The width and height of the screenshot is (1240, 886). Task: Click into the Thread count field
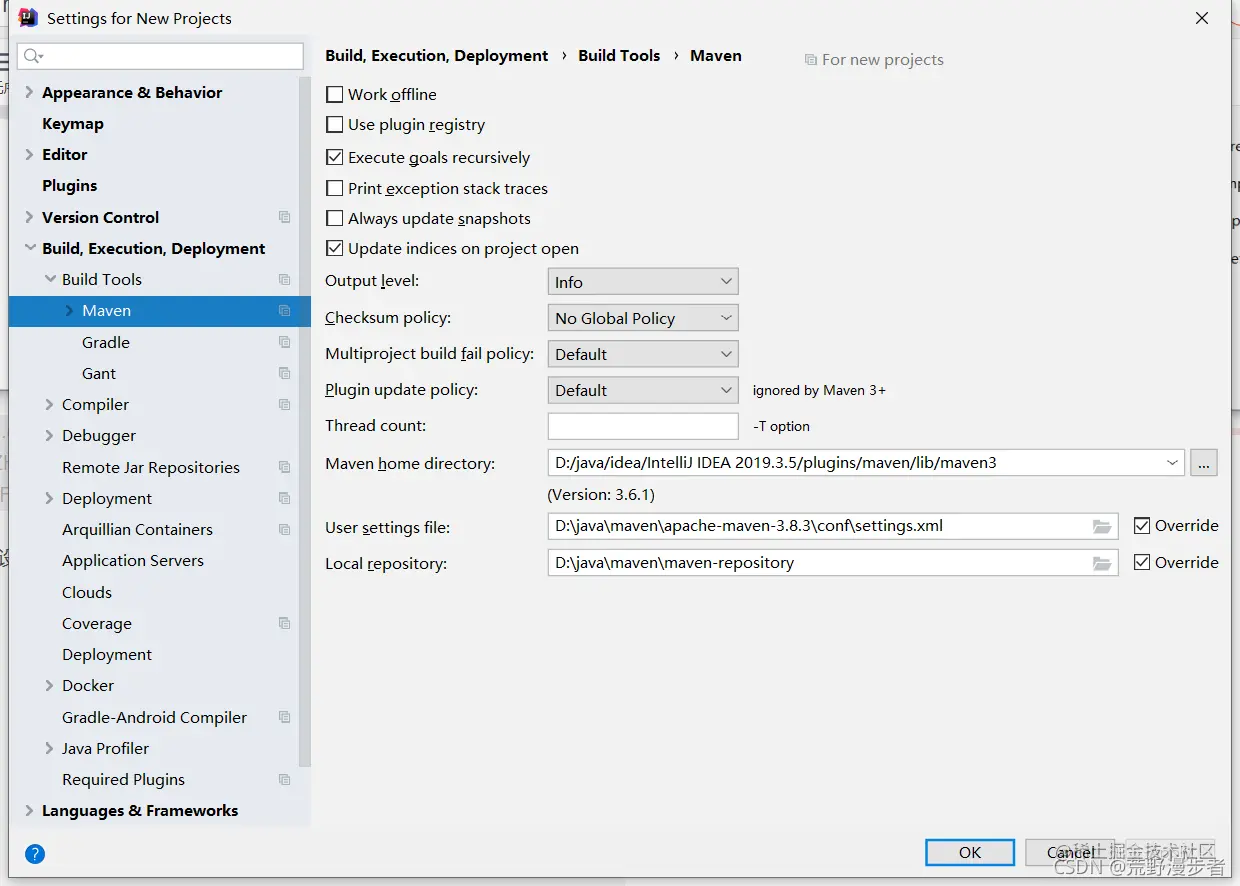point(643,426)
